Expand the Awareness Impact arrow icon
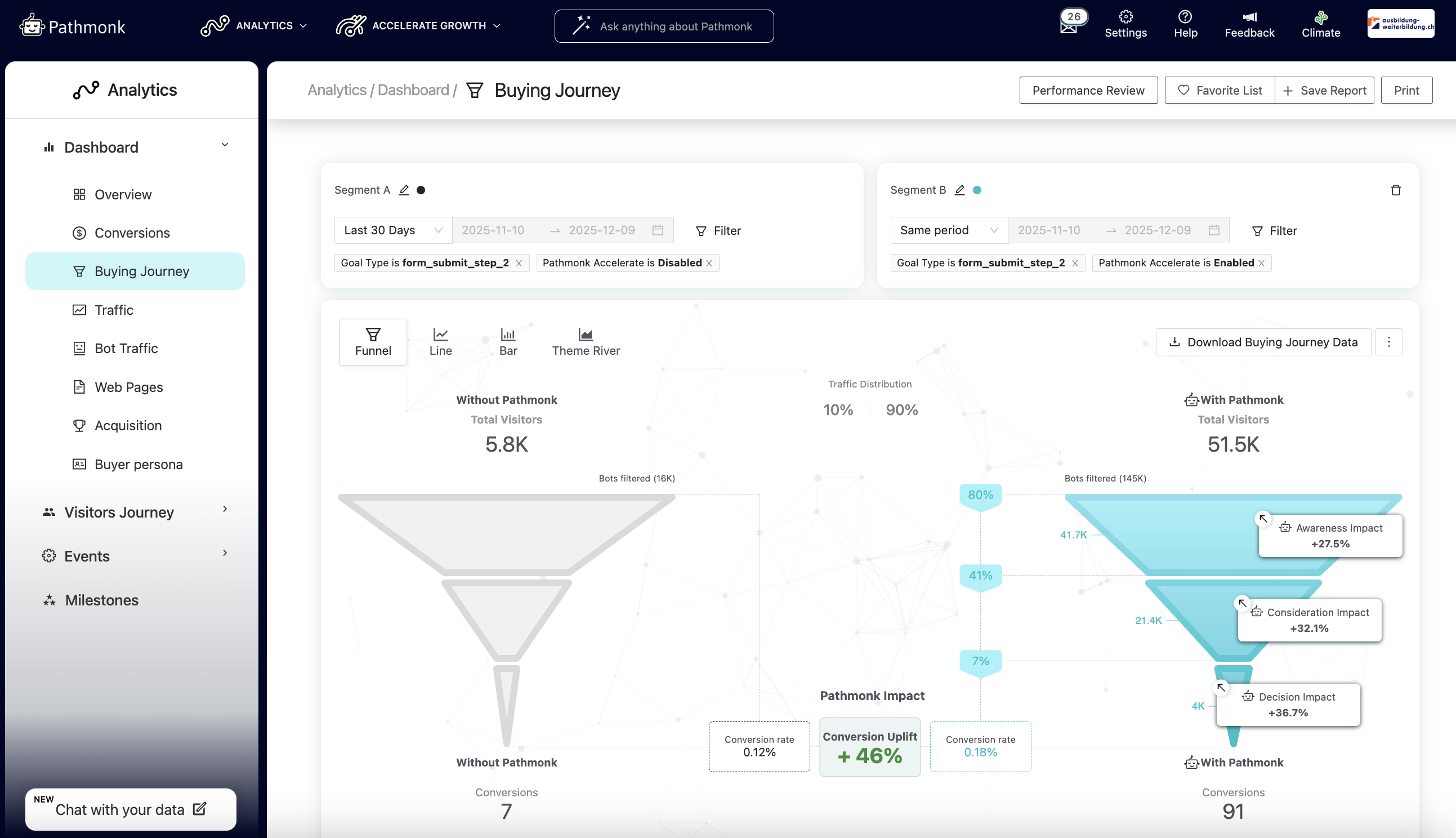 pos(1263,519)
